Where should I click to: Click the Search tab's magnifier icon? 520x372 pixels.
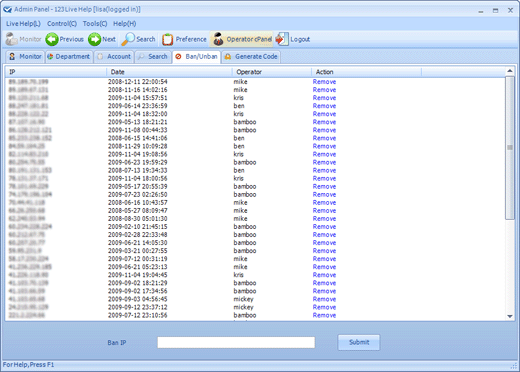141,57
